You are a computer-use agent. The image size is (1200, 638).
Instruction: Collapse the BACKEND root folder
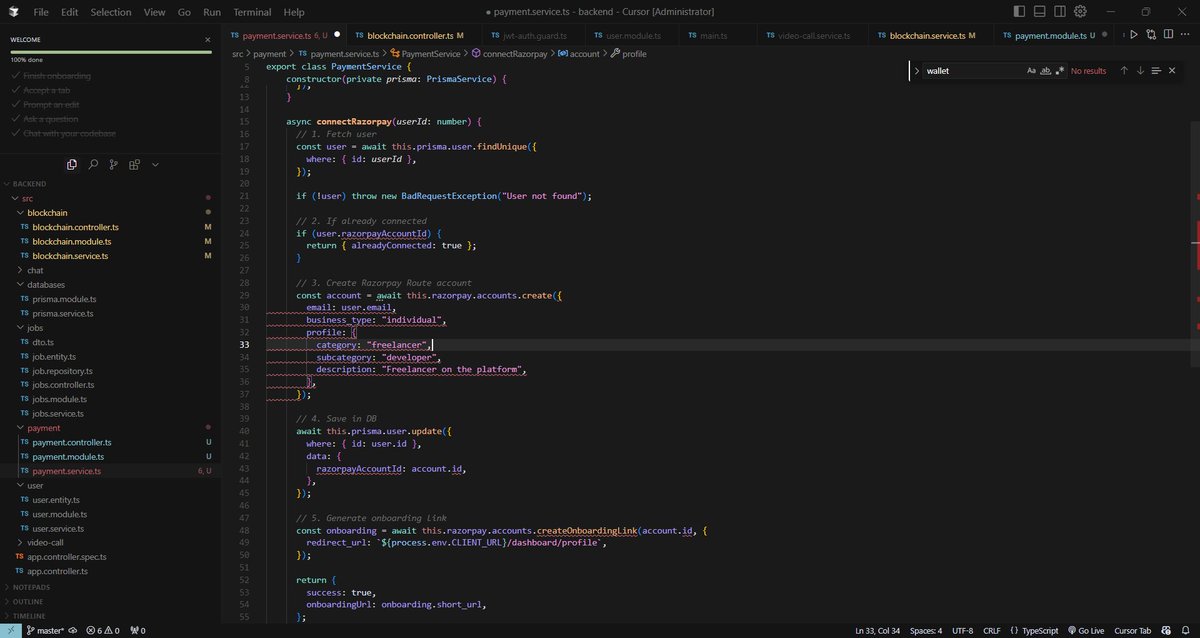pos(108,184)
